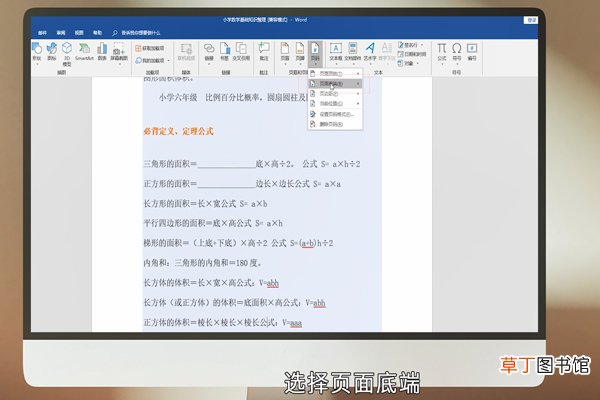This screenshot has height=400, width=600.
Task: Insert a 交叉引用 cross-reference
Action: (241, 52)
